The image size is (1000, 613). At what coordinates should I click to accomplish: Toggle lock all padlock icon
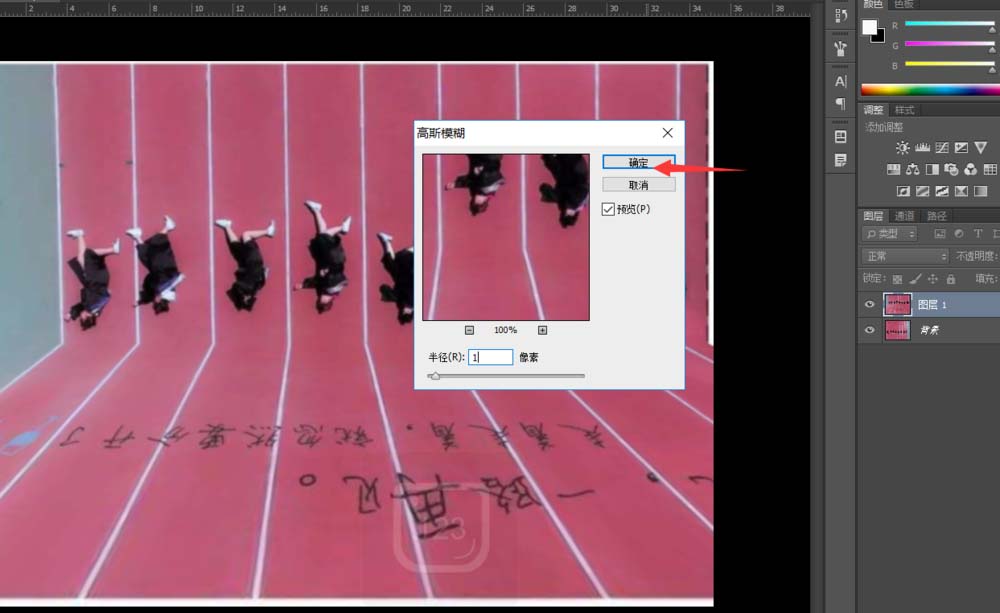coord(950,279)
